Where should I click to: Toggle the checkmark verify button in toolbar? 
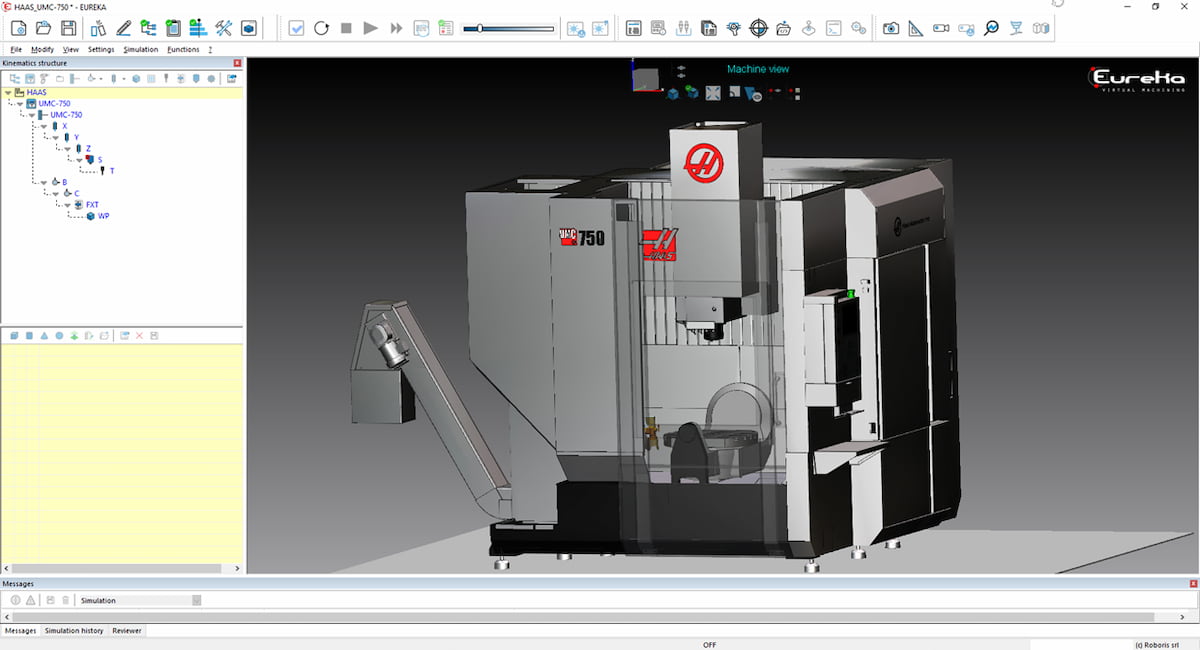click(297, 28)
